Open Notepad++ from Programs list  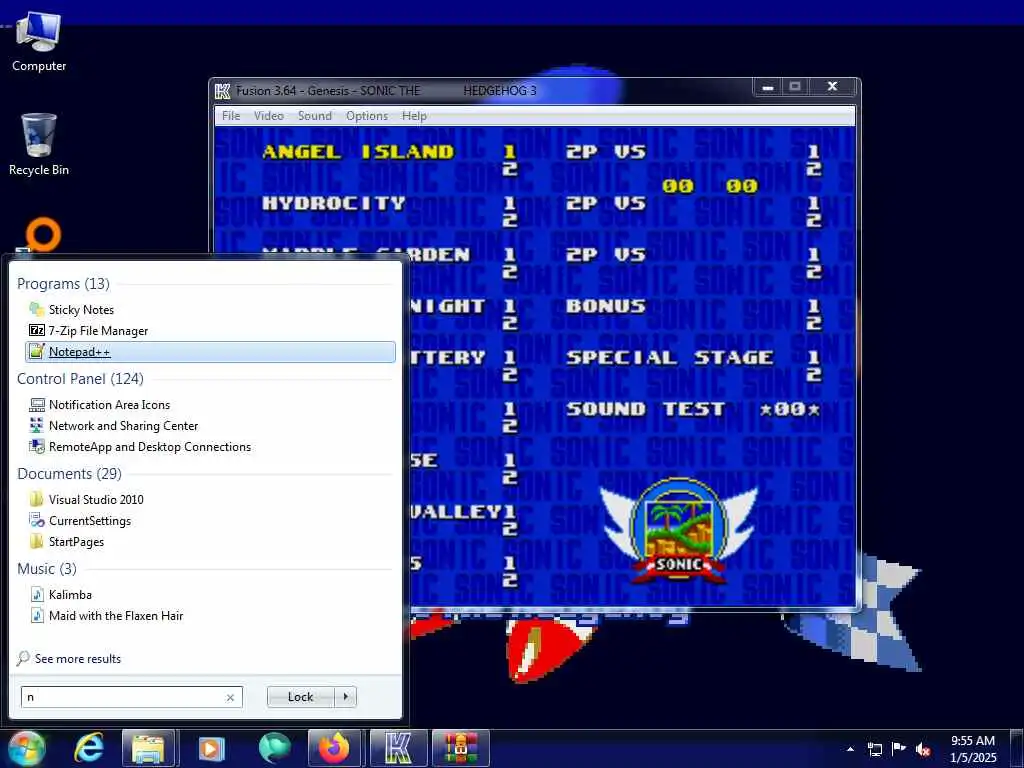click(x=210, y=351)
